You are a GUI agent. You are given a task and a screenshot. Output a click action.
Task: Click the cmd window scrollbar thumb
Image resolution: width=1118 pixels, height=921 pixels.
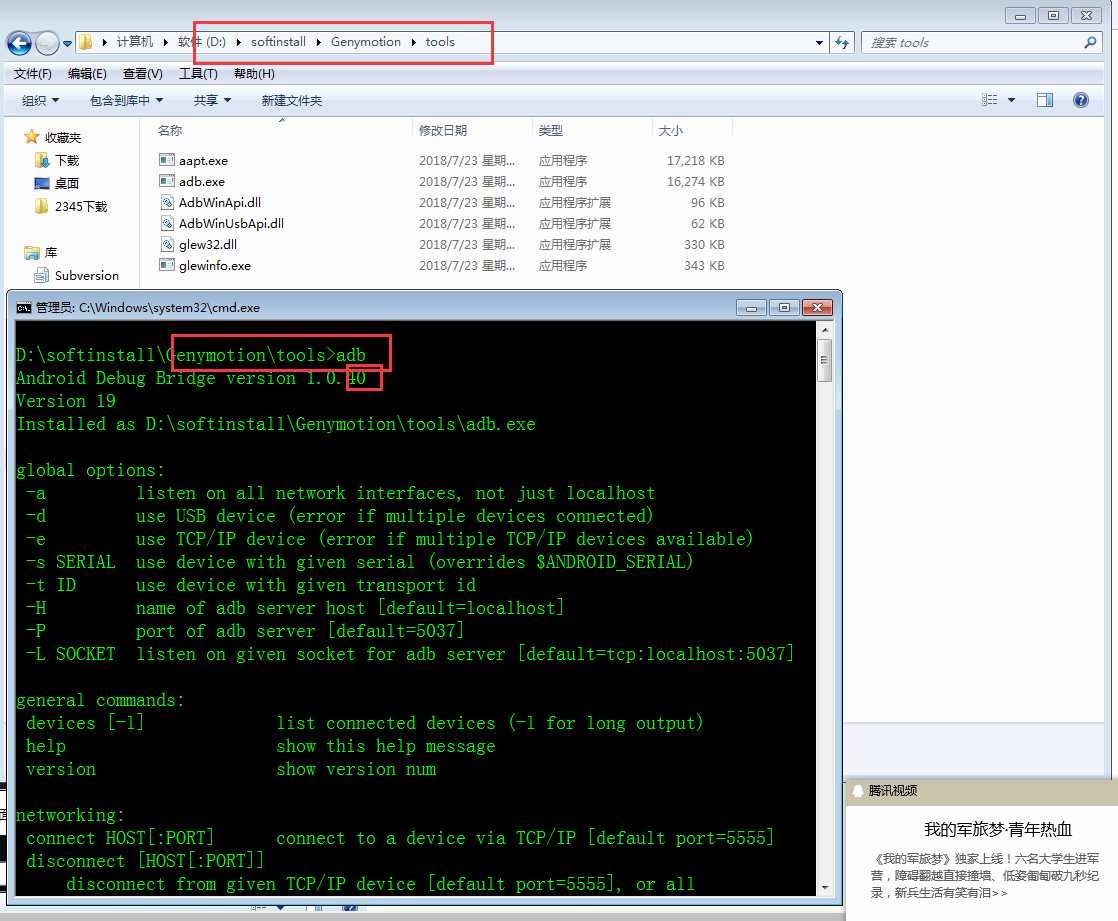pos(824,360)
